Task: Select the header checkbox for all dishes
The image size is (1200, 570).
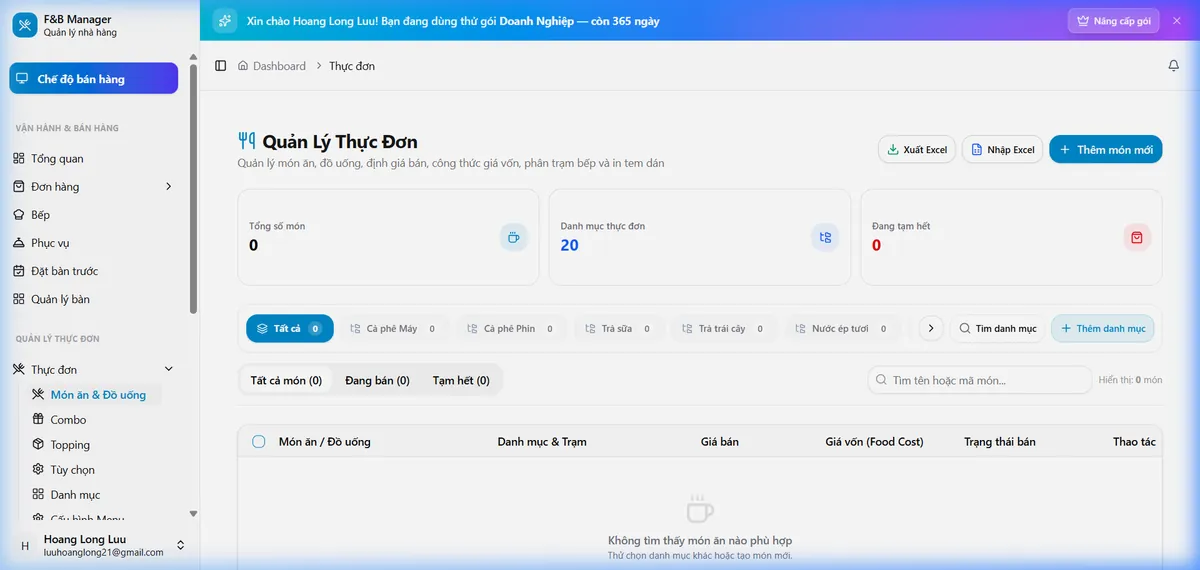Action: [x=259, y=441]
